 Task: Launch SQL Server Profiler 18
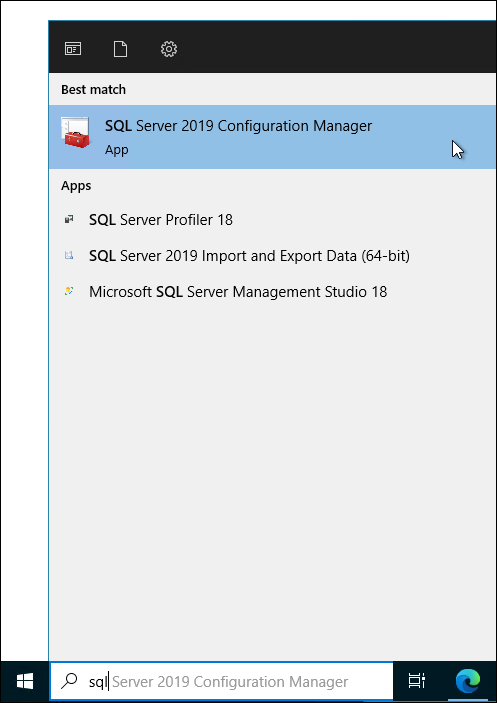point(272,220)
